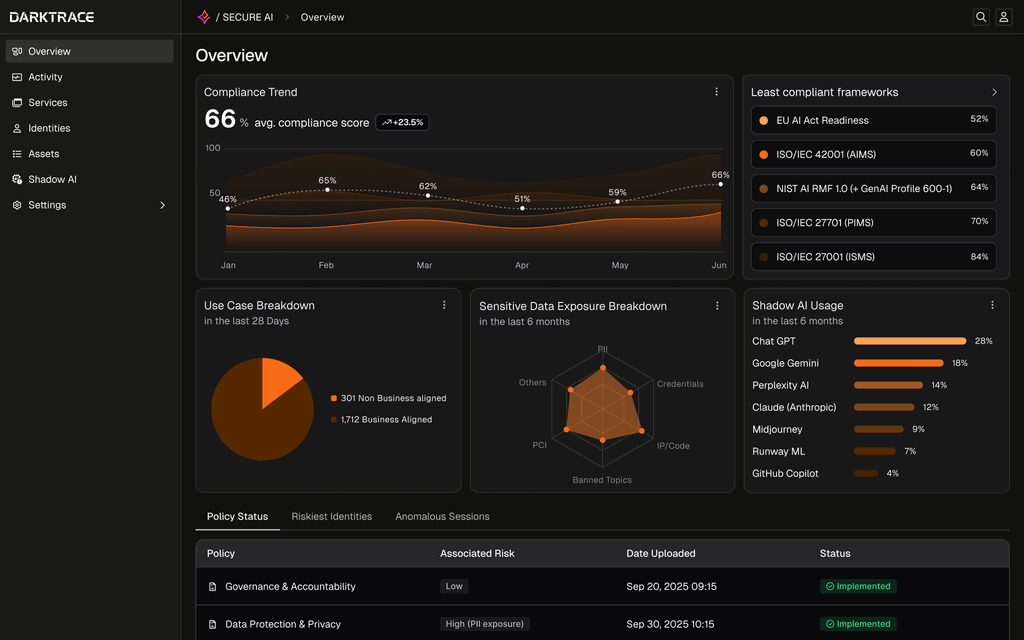The height and width of the screenshot is (640, 1024).
Task: Select the Policy Status tab
Action: [x=238, y=517]
